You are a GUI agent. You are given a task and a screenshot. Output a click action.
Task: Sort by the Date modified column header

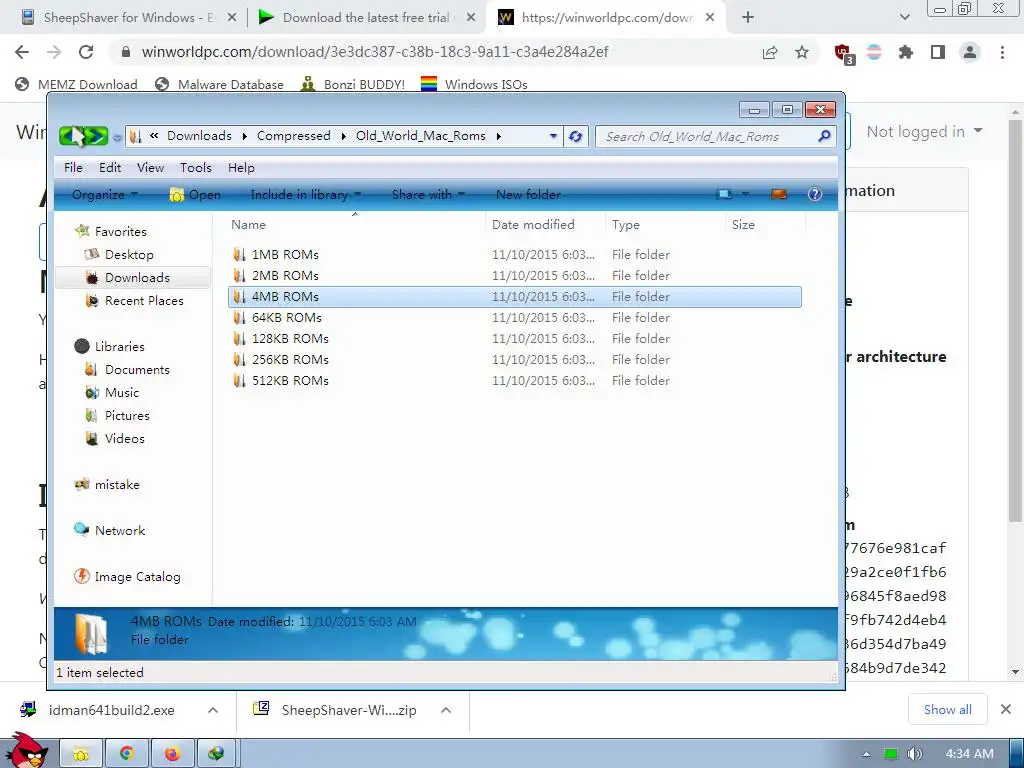[x=533, y=225]
